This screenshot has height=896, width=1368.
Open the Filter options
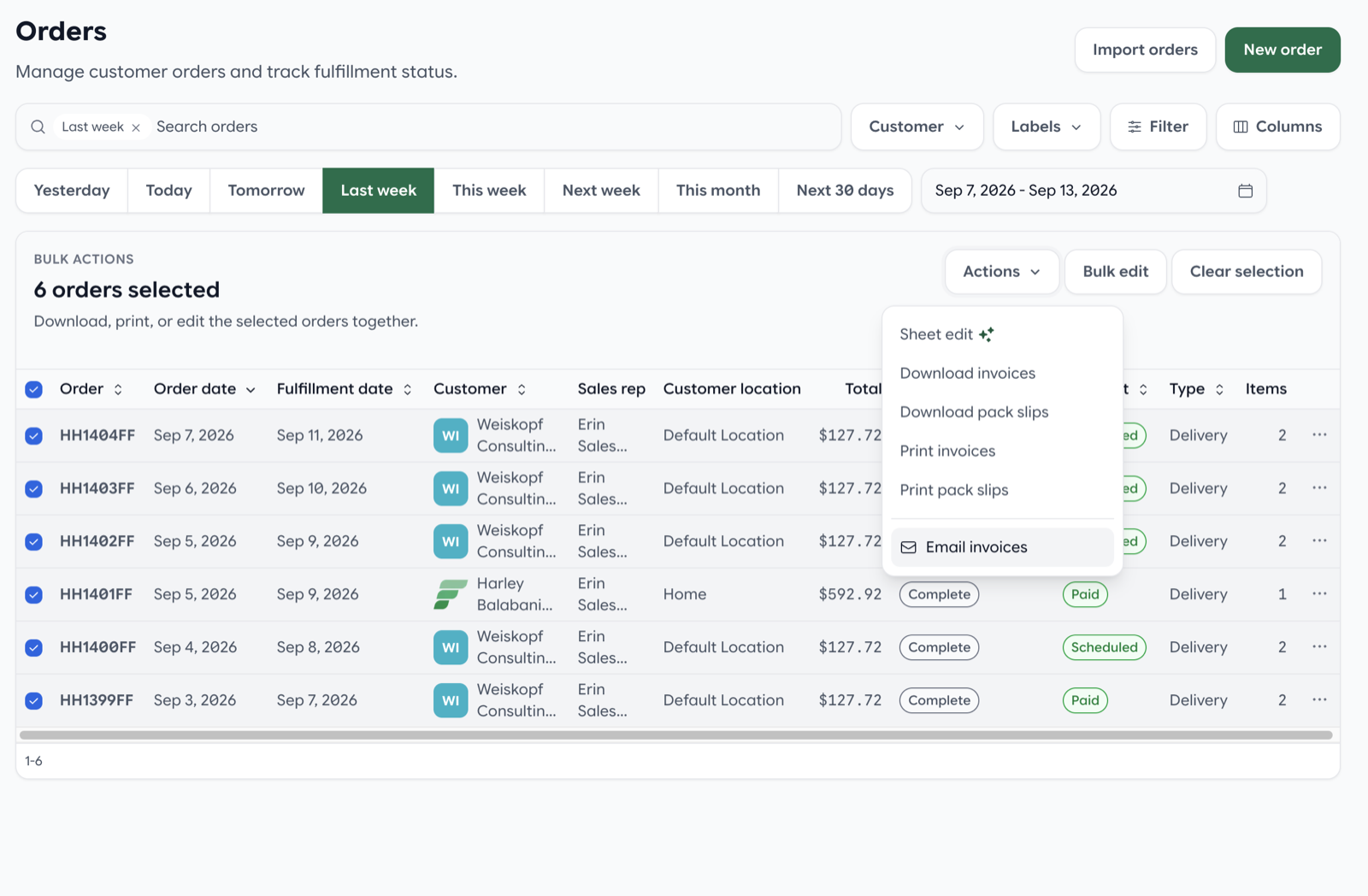[1158, 127]
